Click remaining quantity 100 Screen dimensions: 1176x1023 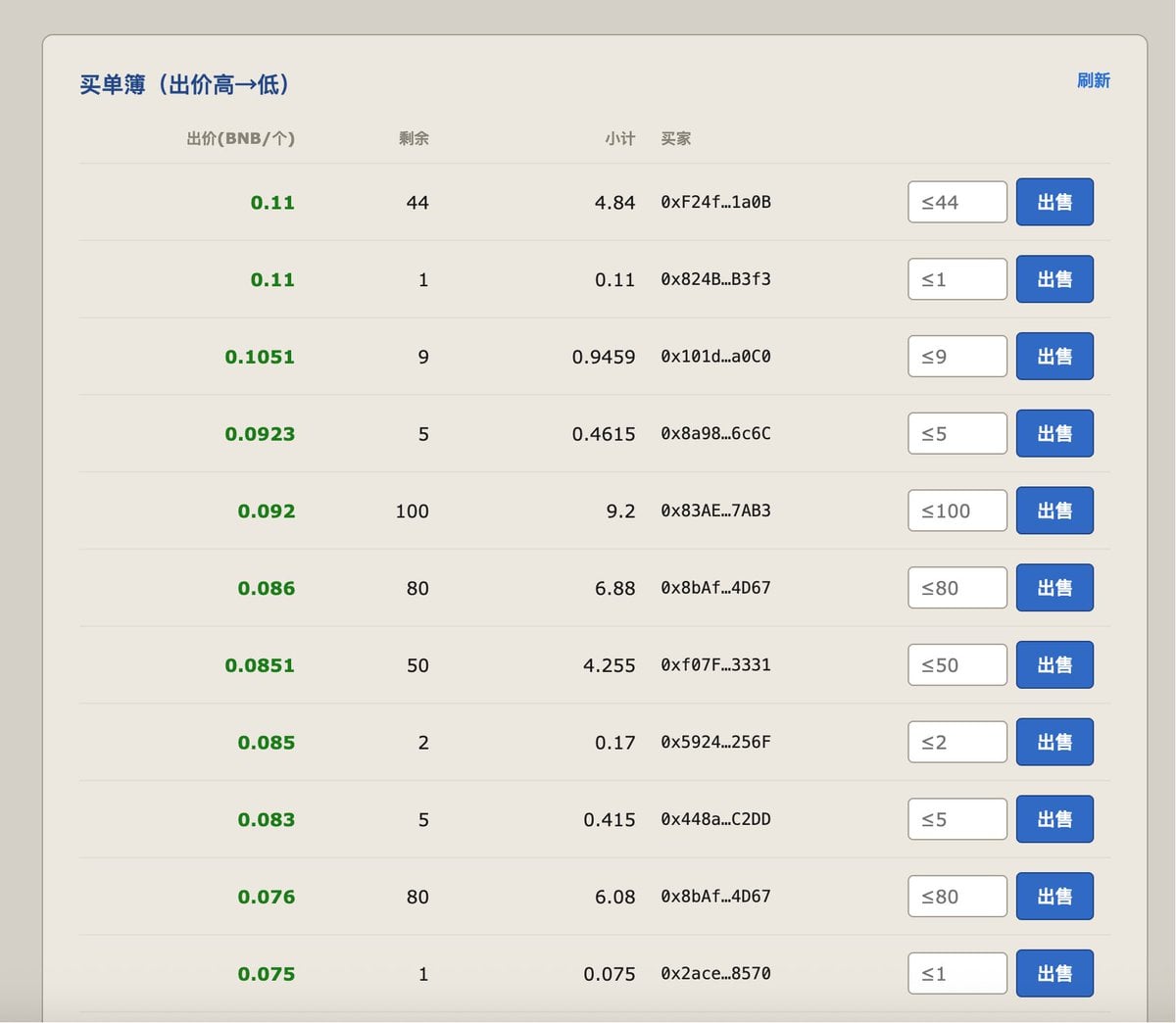coord(413,511)
